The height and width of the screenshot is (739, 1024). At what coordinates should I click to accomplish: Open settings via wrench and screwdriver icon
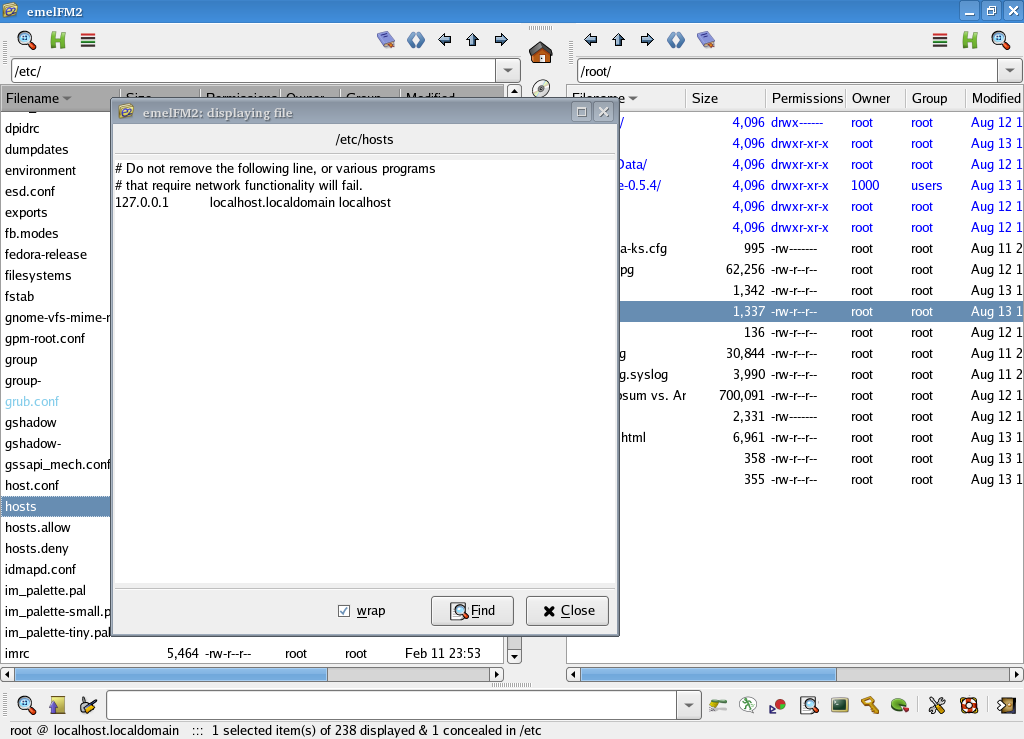937,705
